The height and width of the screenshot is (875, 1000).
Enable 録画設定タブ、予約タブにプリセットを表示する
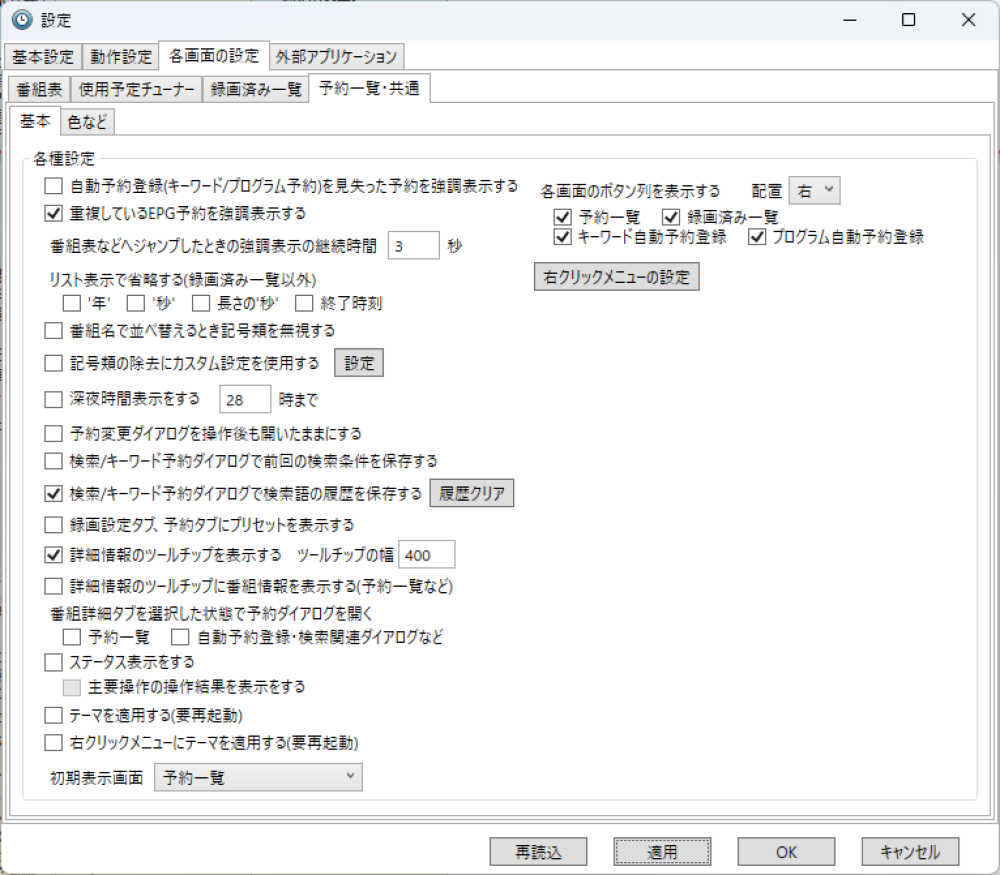(x=54, y=525)
